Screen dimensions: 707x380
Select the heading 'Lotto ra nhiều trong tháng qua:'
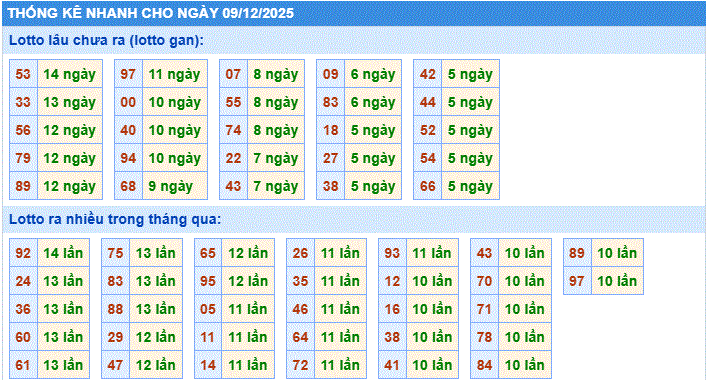pyautogui.click(x=115, y=220)
